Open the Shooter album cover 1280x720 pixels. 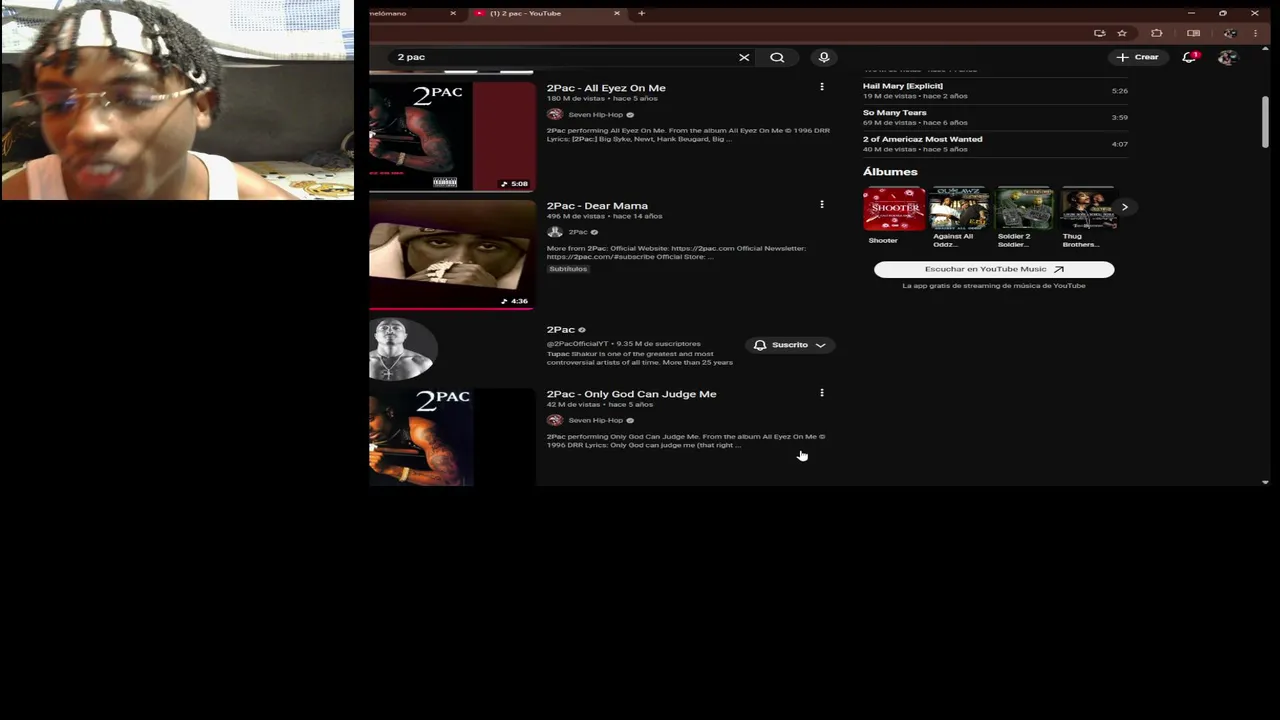click(x=894, y=209)
